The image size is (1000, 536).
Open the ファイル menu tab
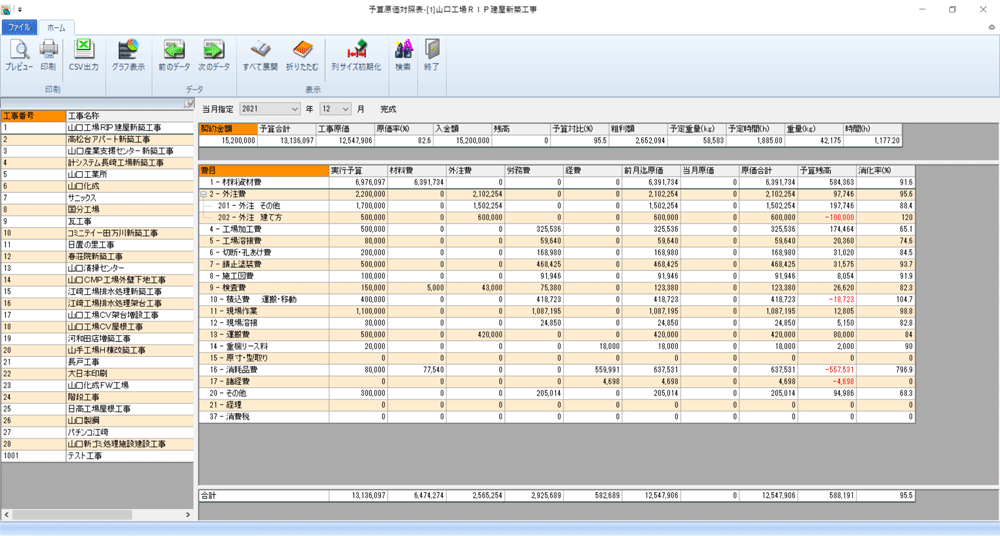tap(20, 27)
